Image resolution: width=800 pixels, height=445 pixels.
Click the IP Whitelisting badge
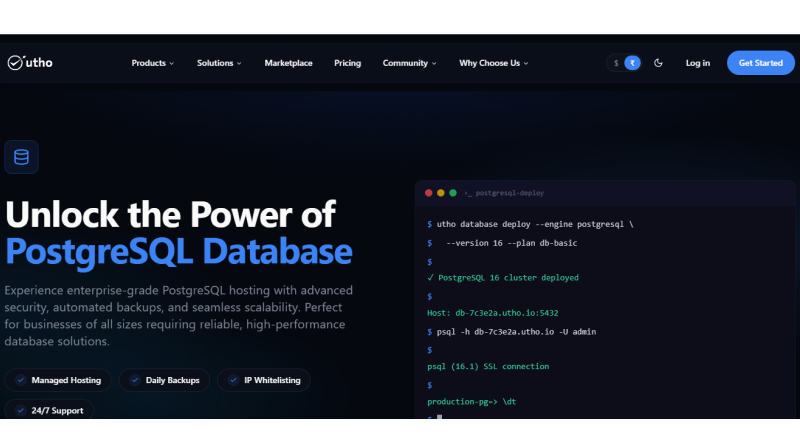click(264, 380)
